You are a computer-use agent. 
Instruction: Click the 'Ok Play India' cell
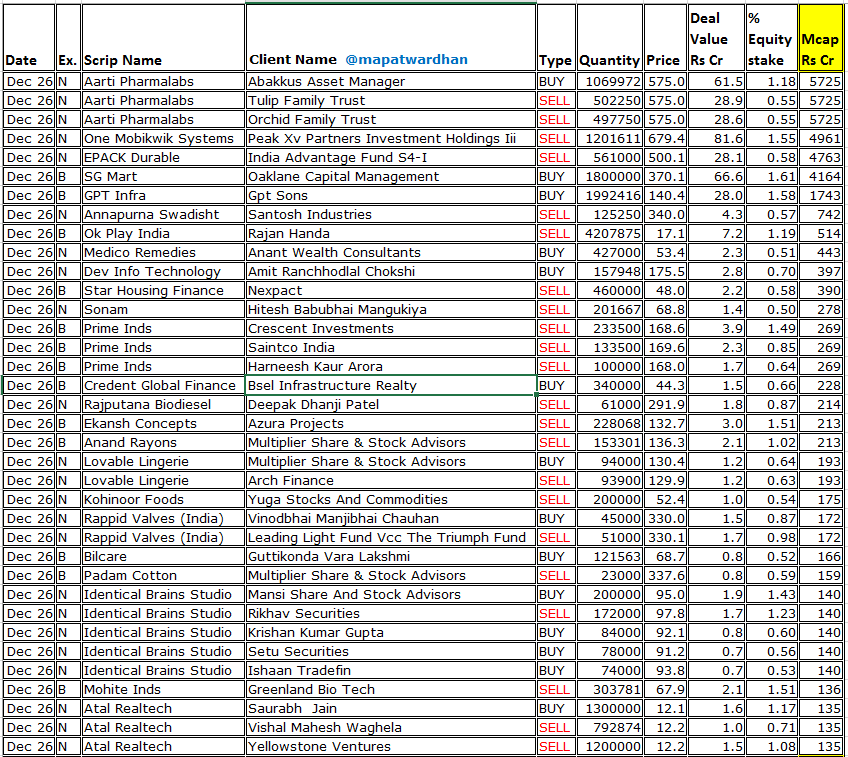(x=163, y=233)
